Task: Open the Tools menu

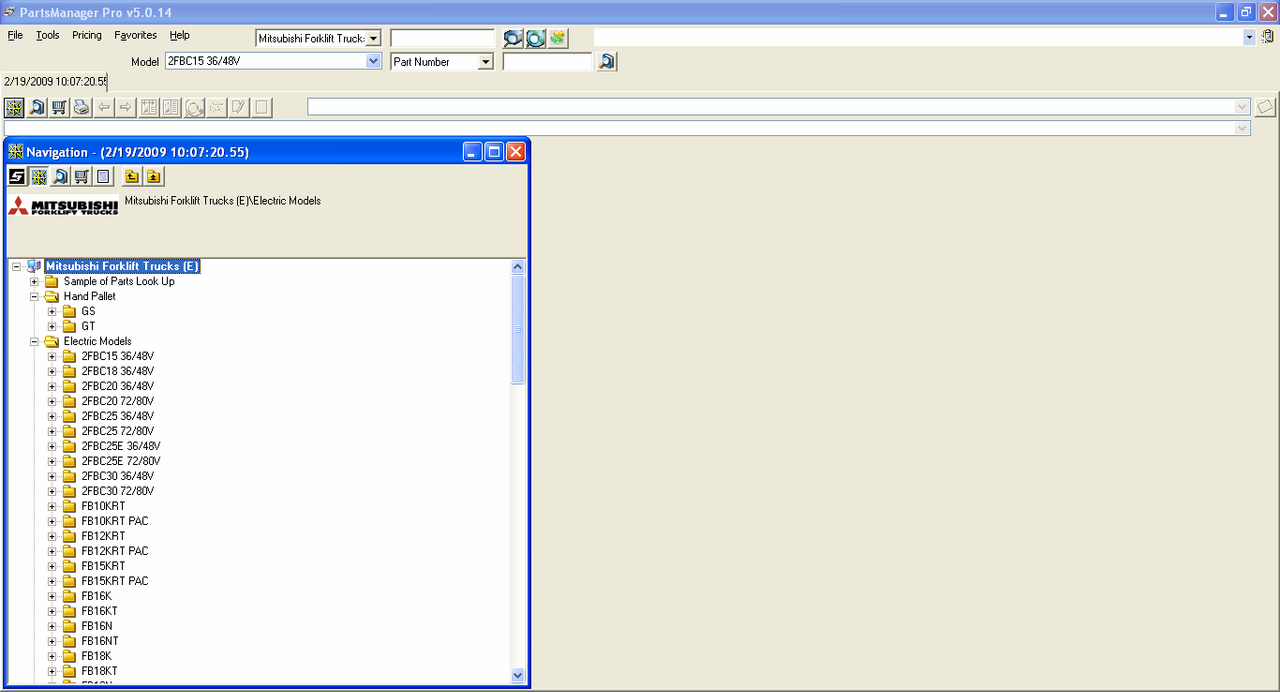Action: coord(48,35)
